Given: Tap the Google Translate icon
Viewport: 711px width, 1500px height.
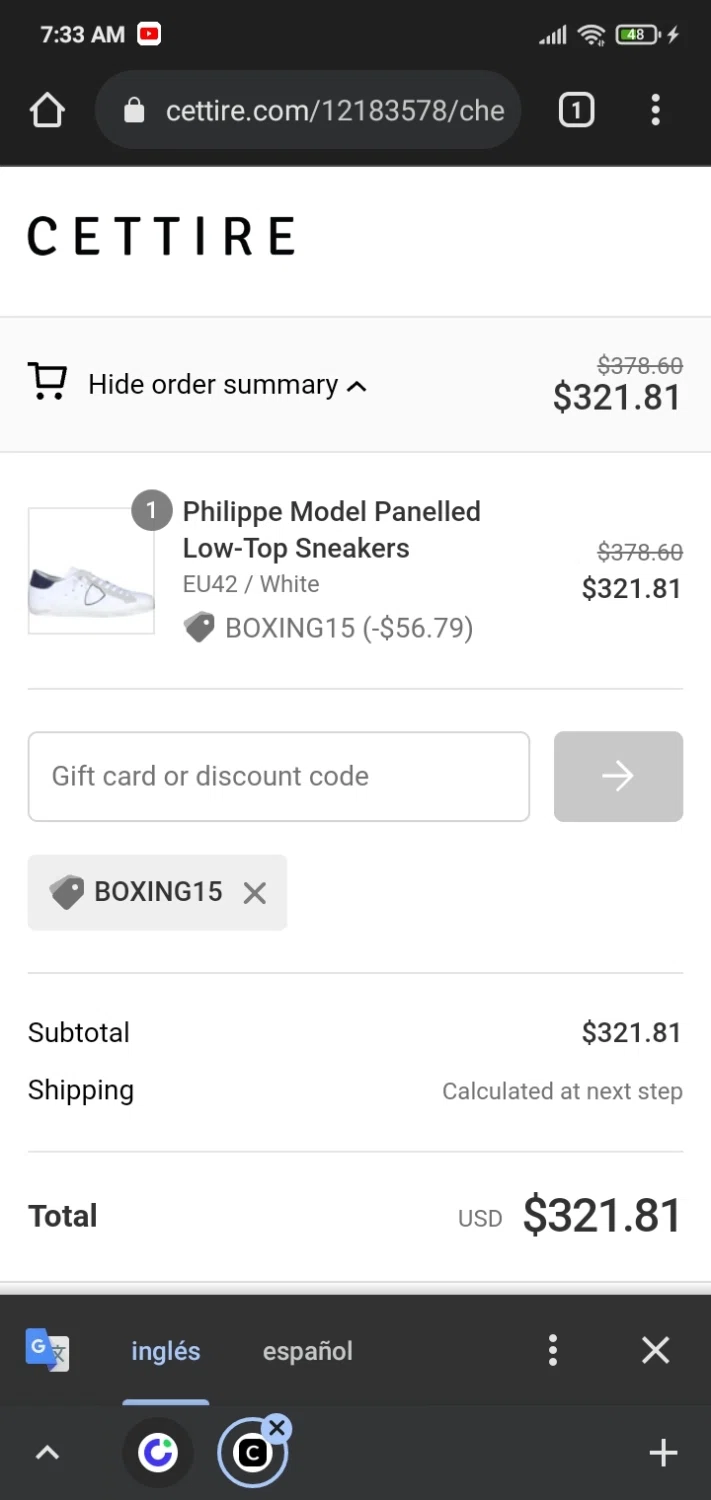Looking at the screenshot, I should pyautogui.click(x=47, y=1350).
